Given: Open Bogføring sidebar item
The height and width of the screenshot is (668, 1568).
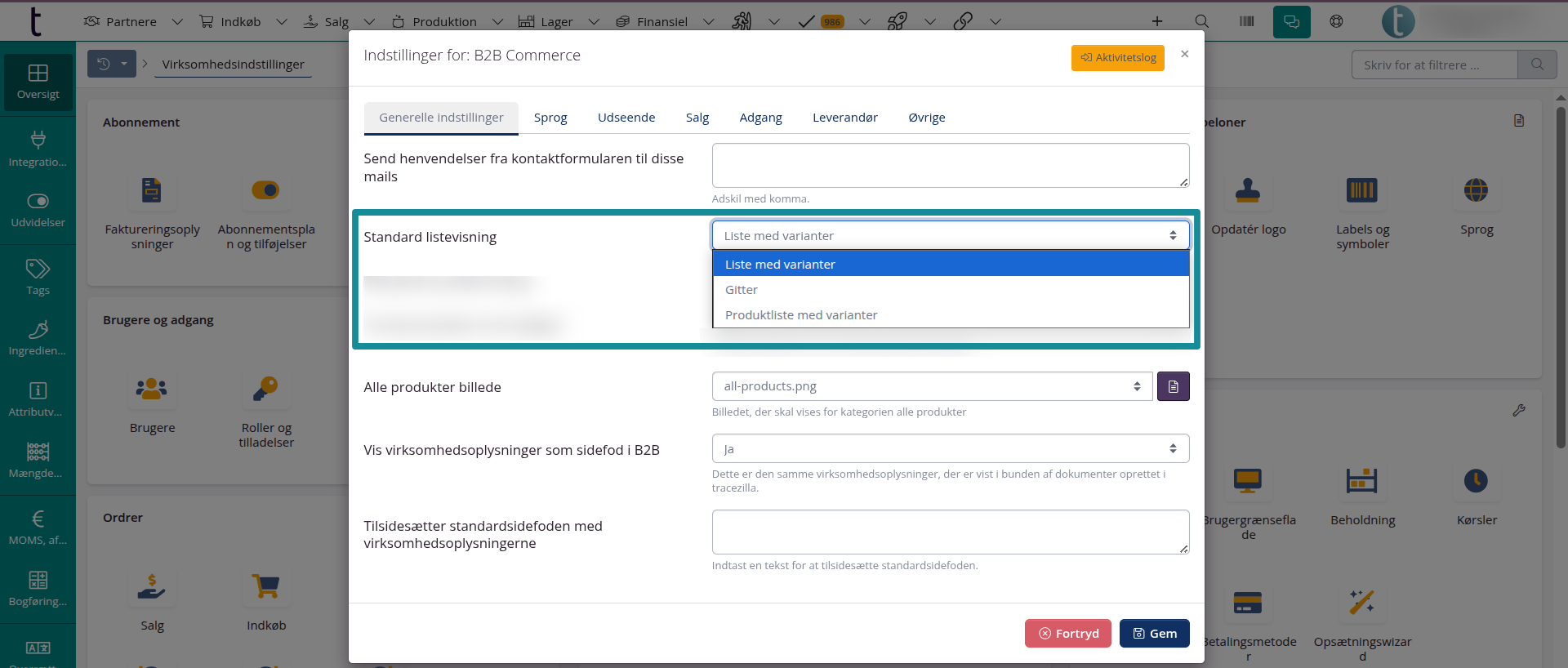Looking at the screenshot, I should pos(38,589).
